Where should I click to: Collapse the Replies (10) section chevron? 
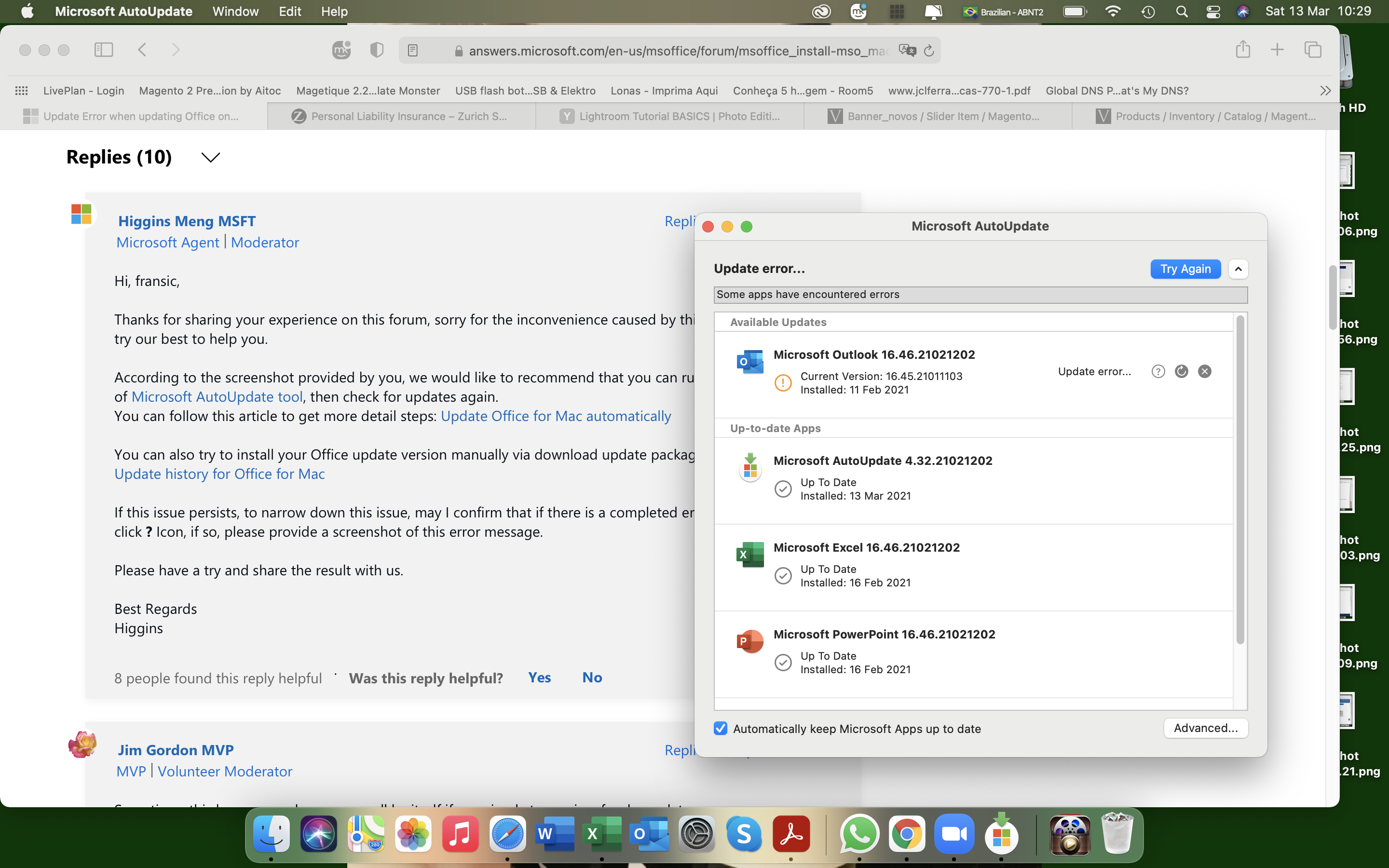pos(211,157)
